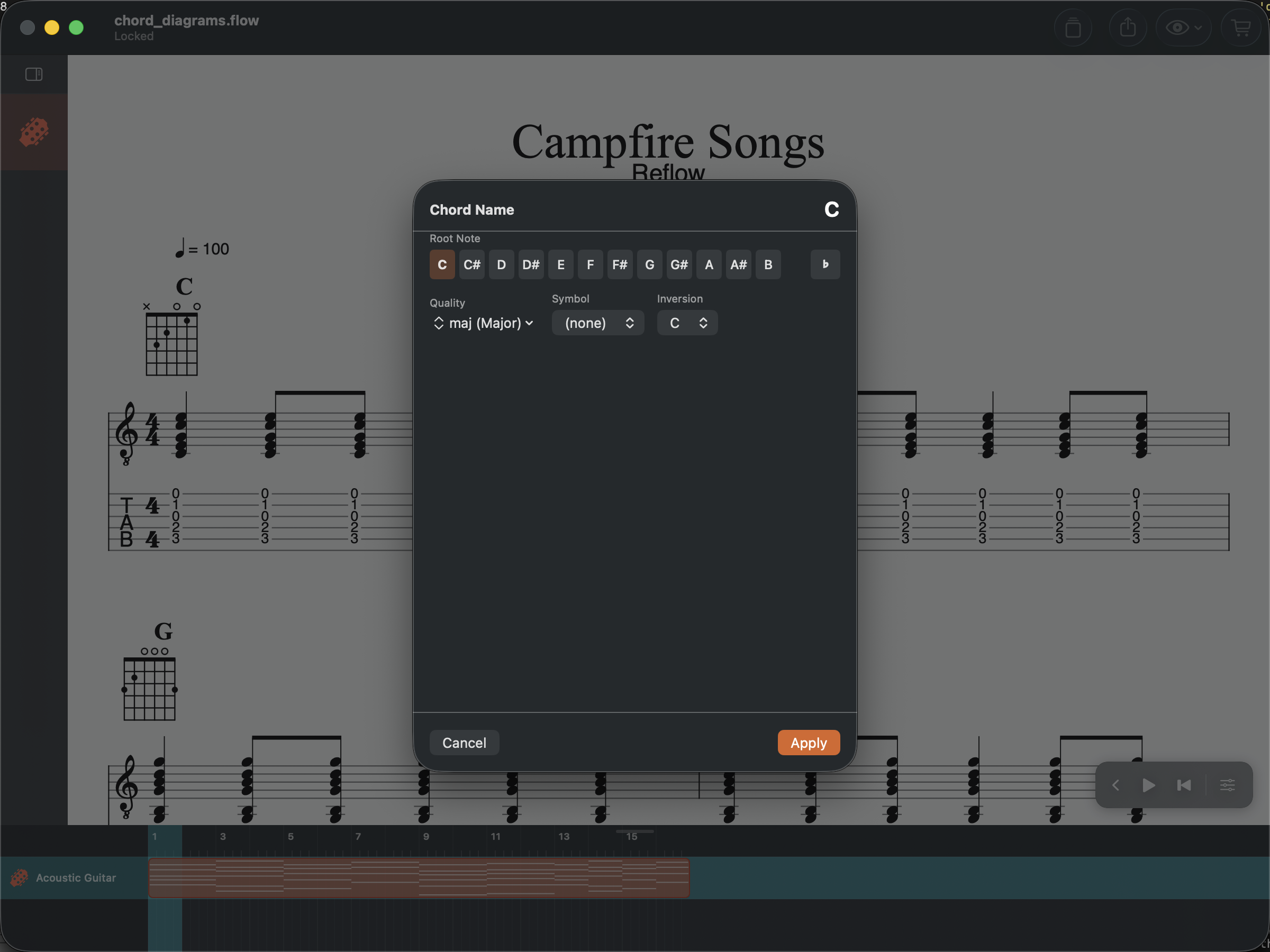Viewport: 1270px width, 952px height.
Task: Open the playback mixer settings icon
Action: [1228, 785]
